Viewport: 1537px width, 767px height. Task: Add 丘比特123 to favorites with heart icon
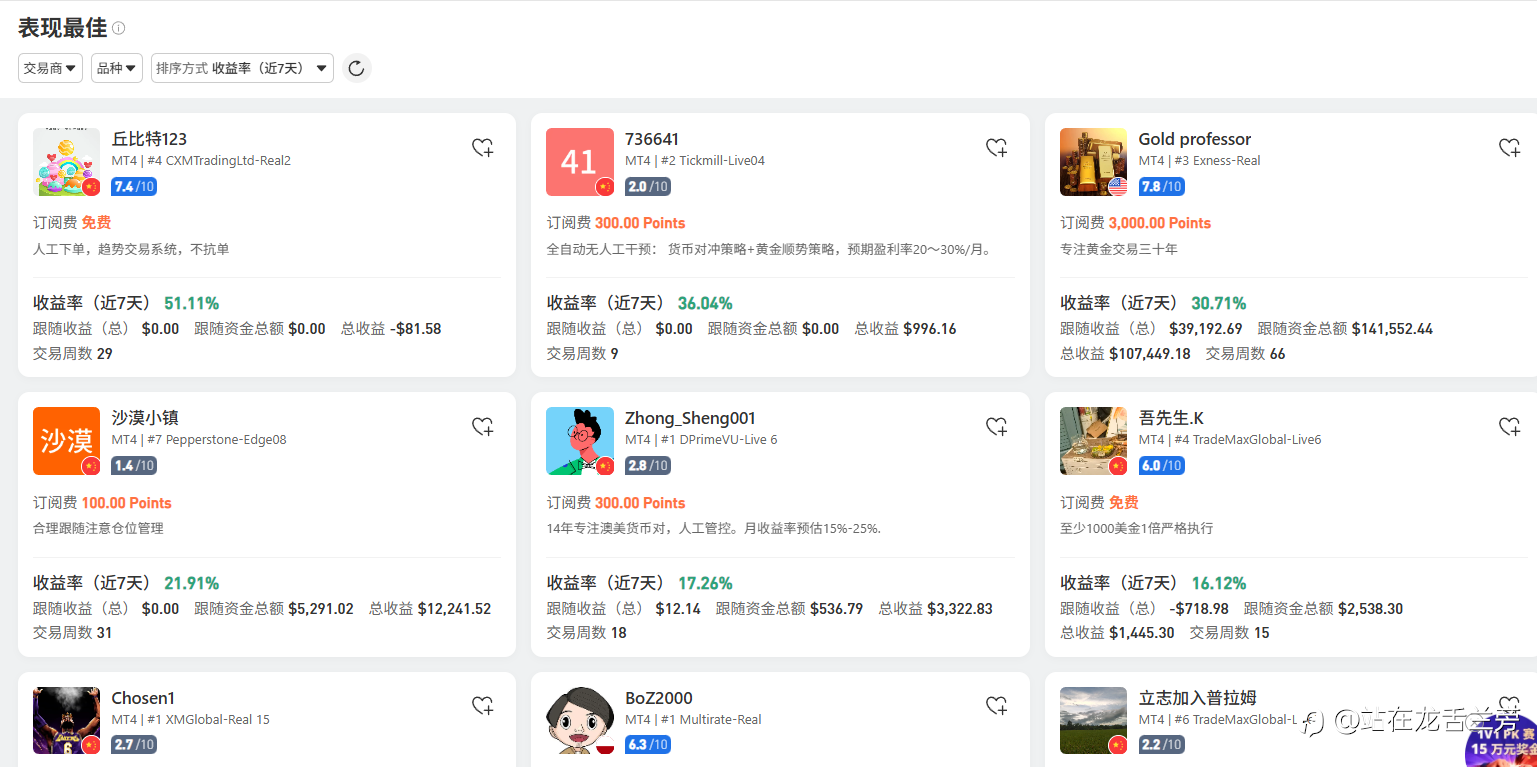[483, 148]
